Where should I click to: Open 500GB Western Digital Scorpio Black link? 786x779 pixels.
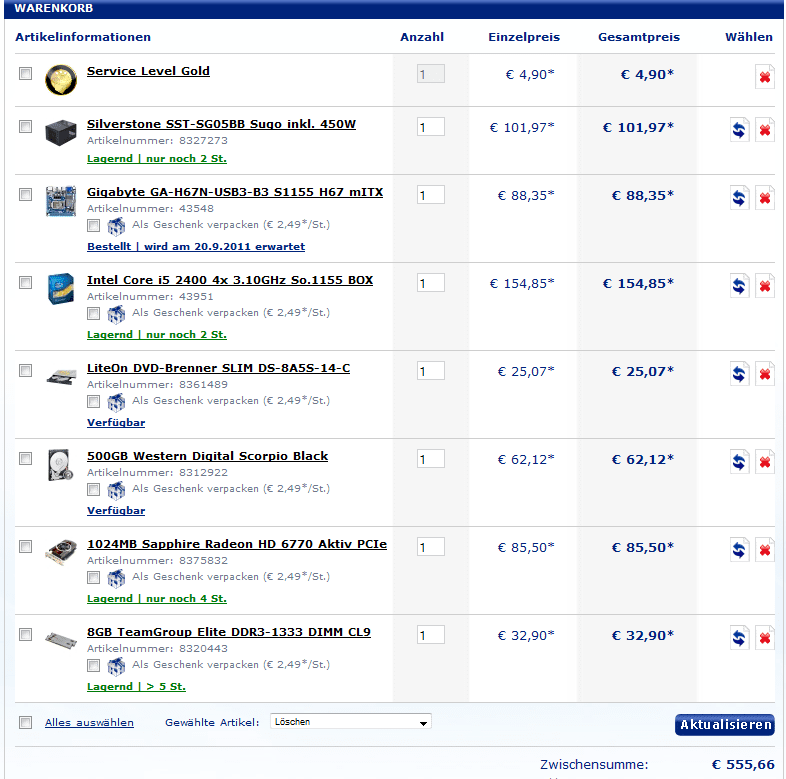click(207, 456)
